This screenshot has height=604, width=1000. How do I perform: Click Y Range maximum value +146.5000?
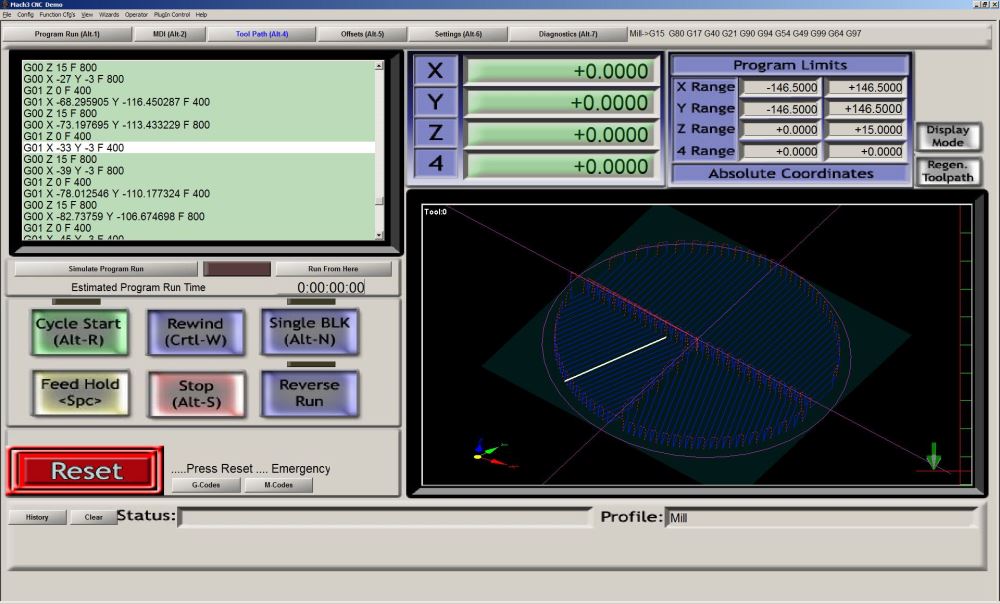click(x=865, y=109)
